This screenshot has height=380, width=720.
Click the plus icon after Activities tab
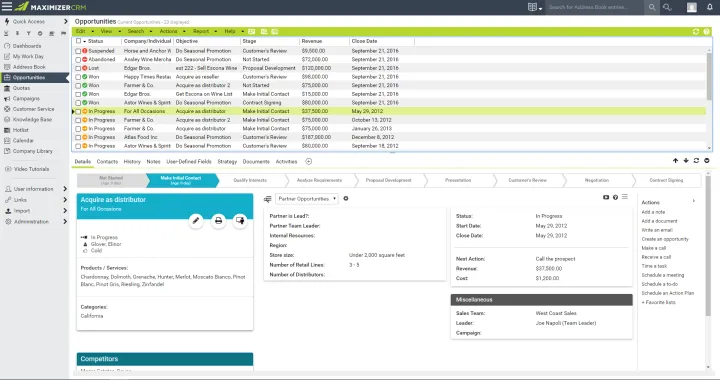click(x=309, y=162)
